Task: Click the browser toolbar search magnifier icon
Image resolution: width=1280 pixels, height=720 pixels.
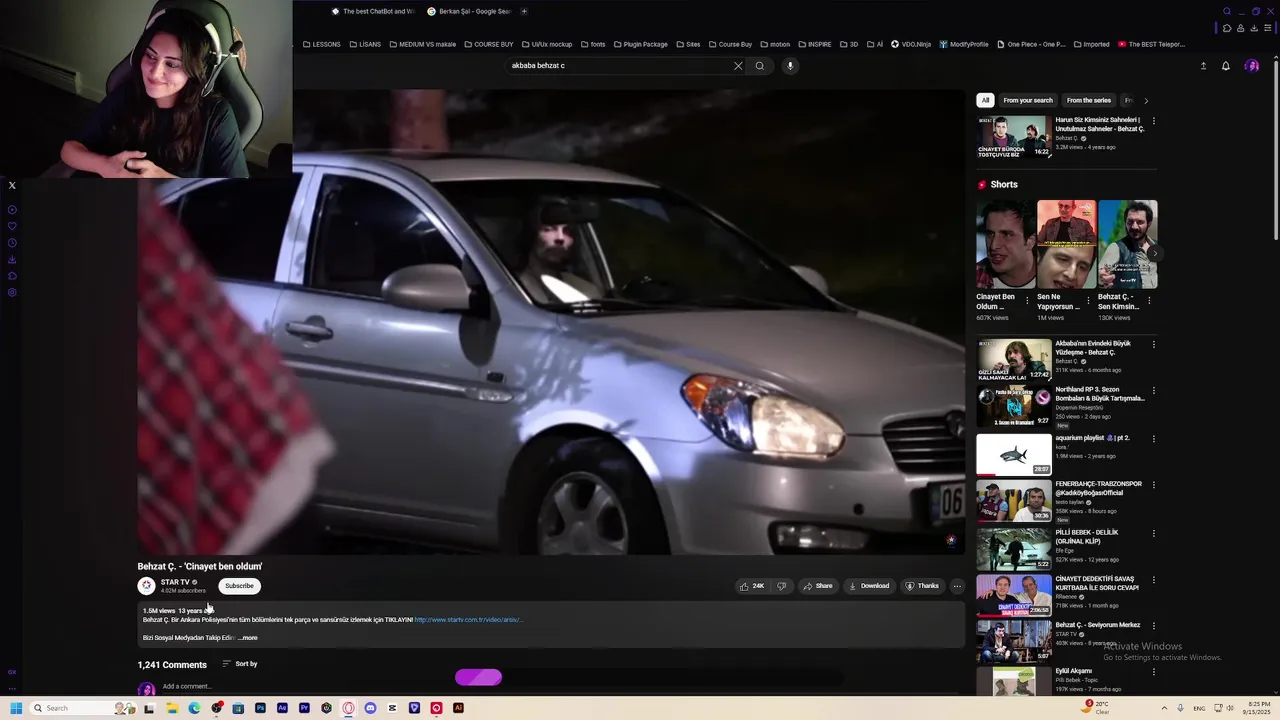Action: (1227, 12)
